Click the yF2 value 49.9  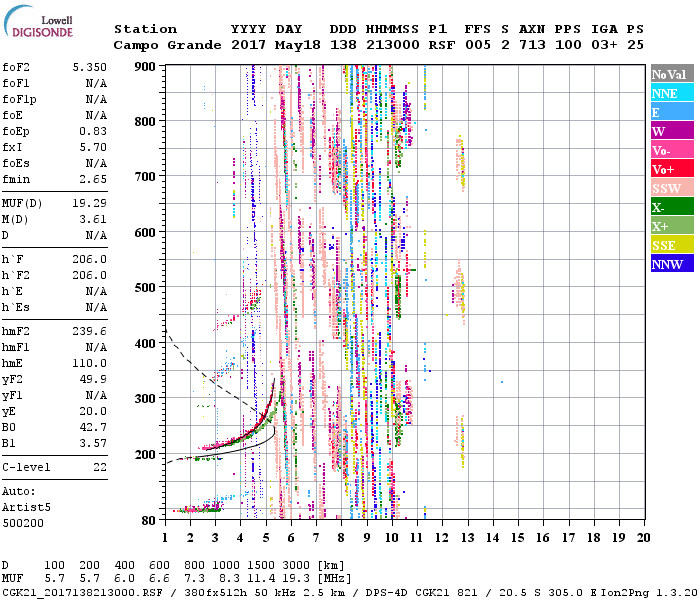pos(93,379)
